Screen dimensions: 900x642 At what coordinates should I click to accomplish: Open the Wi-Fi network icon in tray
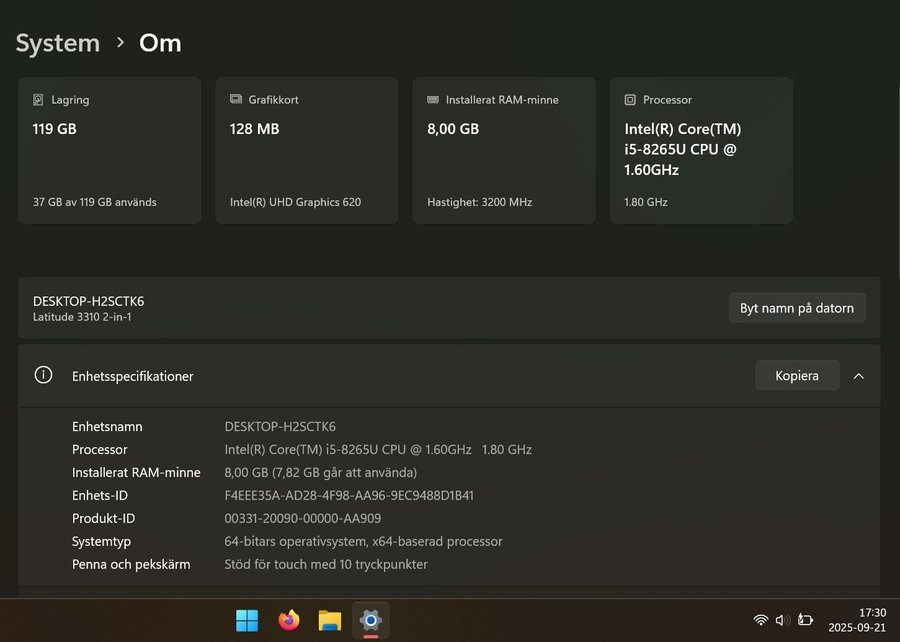(x=761, y=621)
